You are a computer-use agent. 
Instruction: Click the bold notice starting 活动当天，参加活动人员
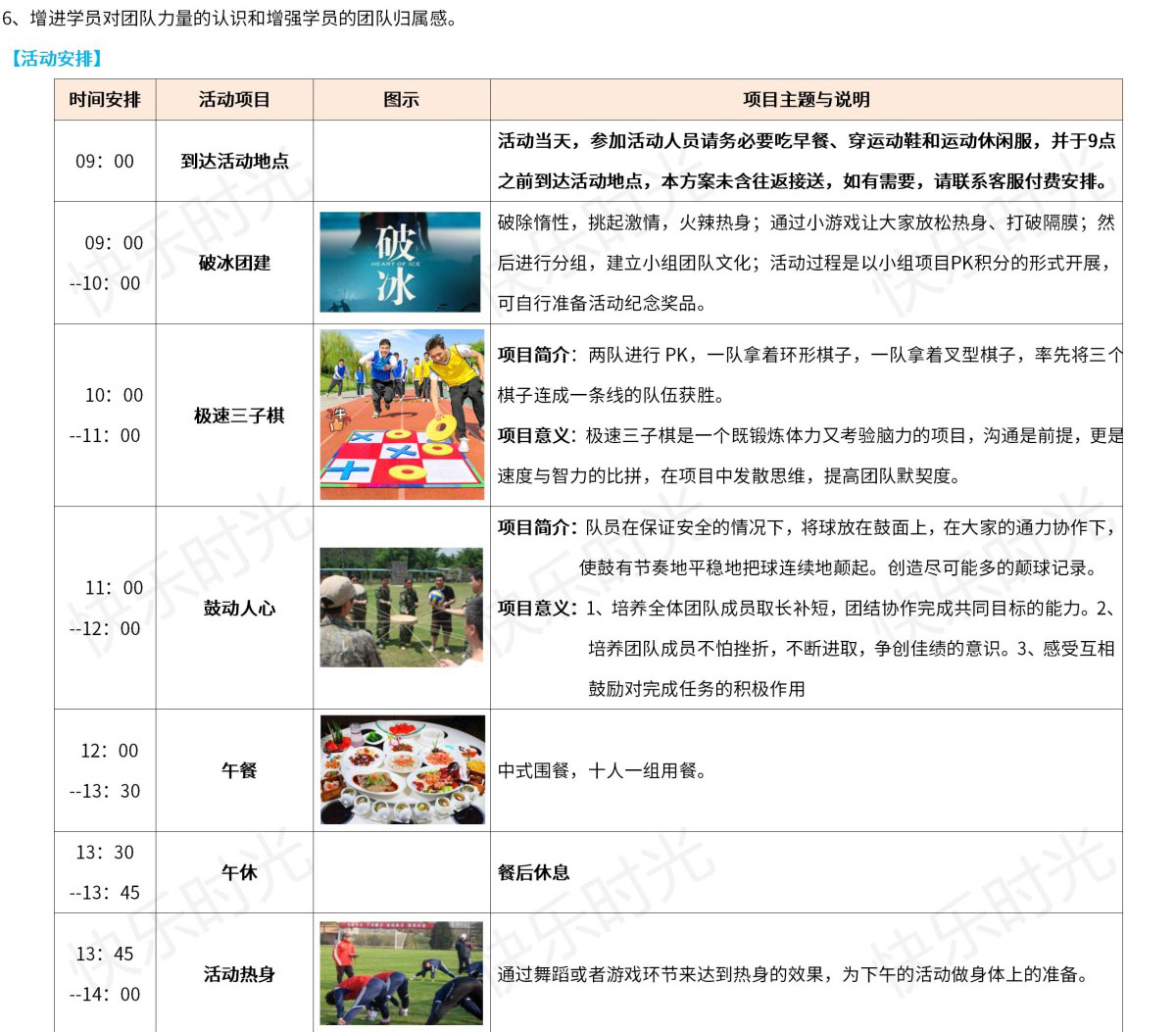point(807,140)
